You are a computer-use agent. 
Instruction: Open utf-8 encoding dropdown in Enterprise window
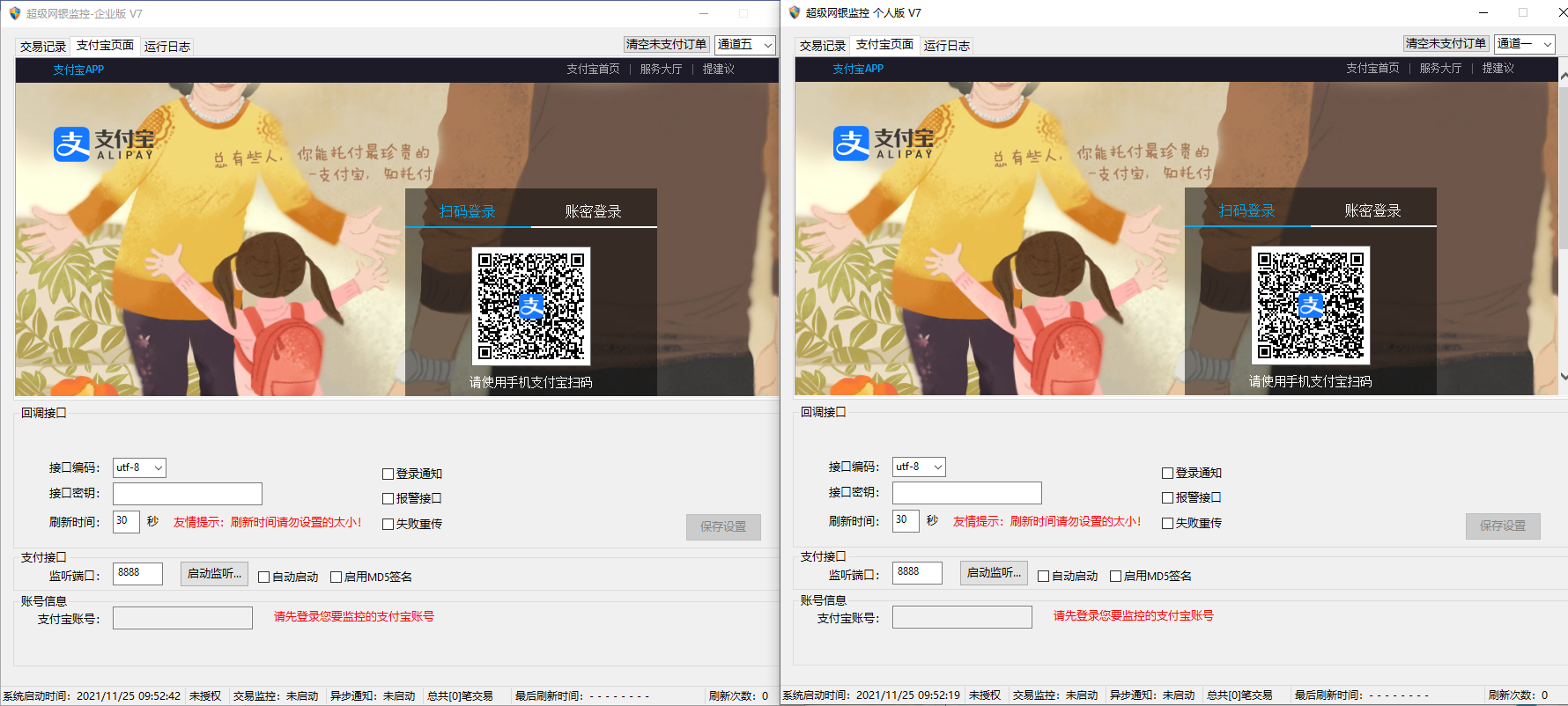tap(139, 467)
